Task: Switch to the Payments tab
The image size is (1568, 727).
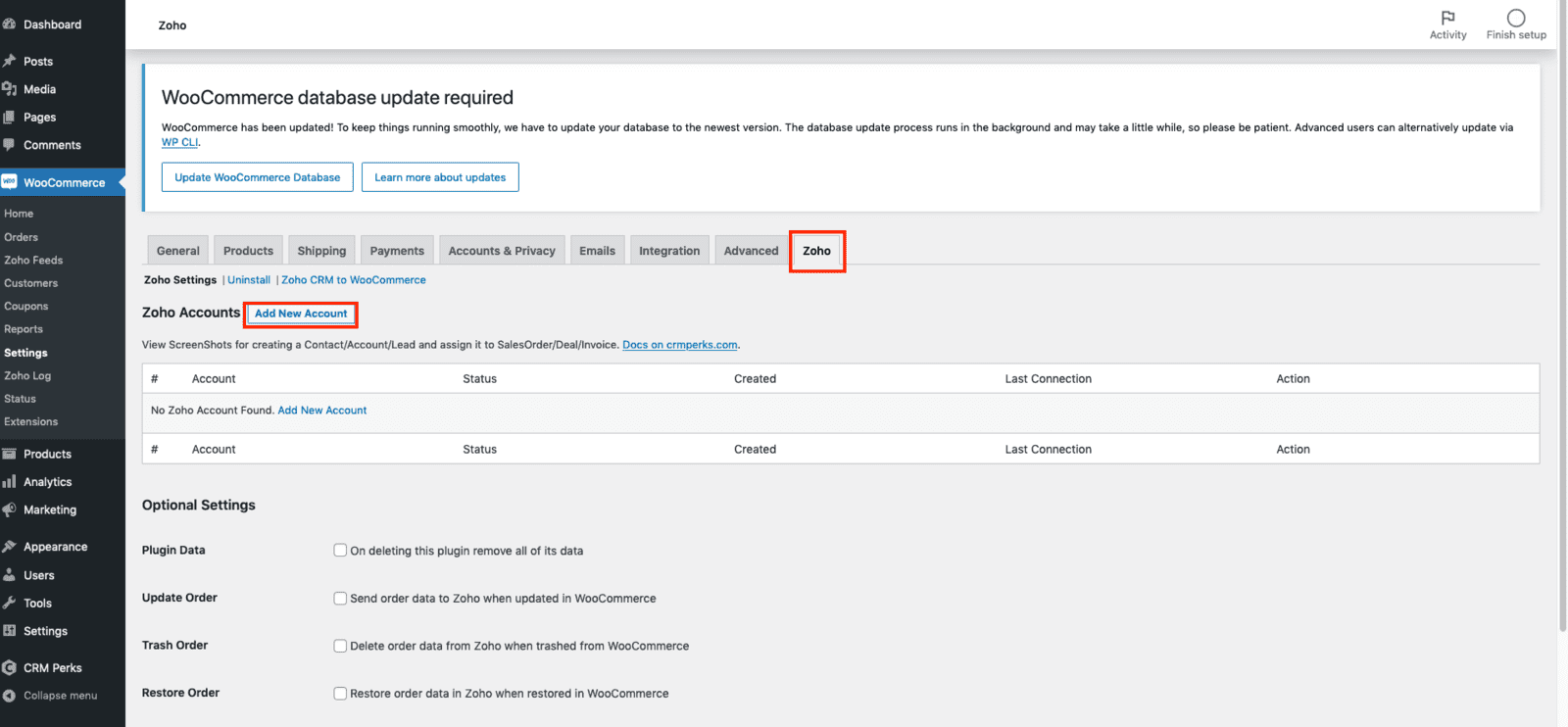Action: 397,250
